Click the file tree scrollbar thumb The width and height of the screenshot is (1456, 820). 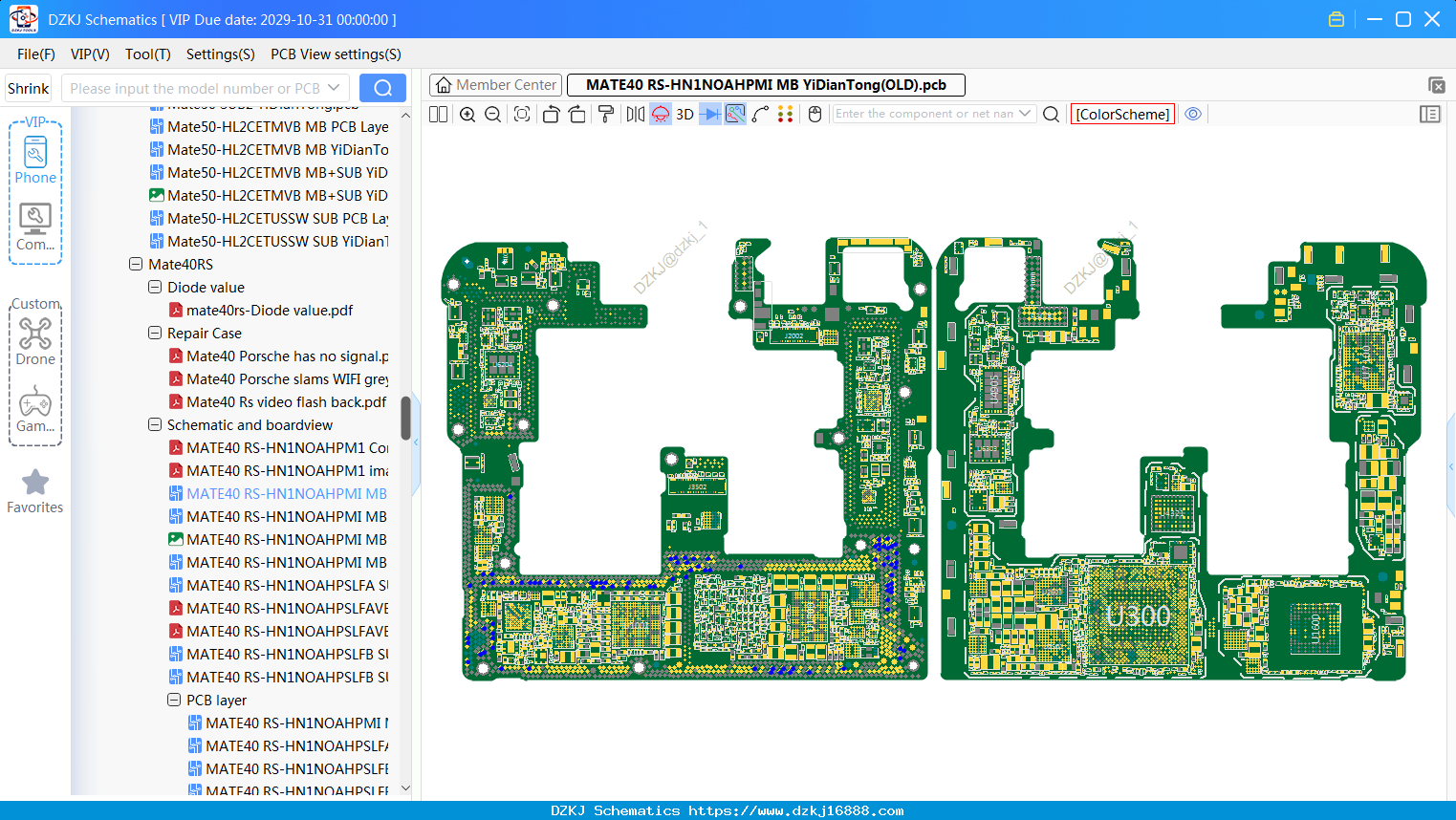click(405, 418)
